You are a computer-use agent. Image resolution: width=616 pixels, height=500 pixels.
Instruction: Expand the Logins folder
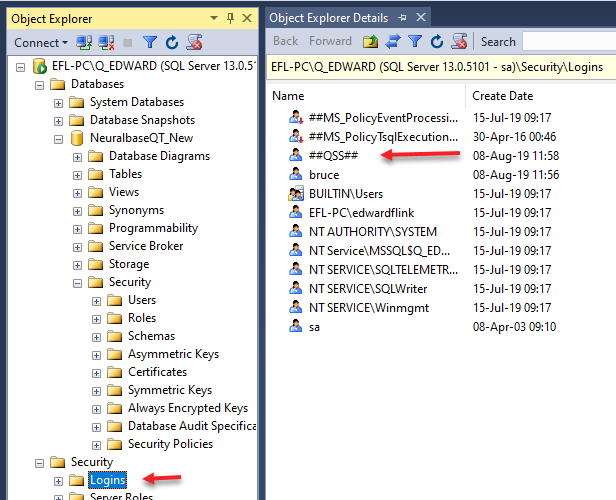click(x=58, y=482)
